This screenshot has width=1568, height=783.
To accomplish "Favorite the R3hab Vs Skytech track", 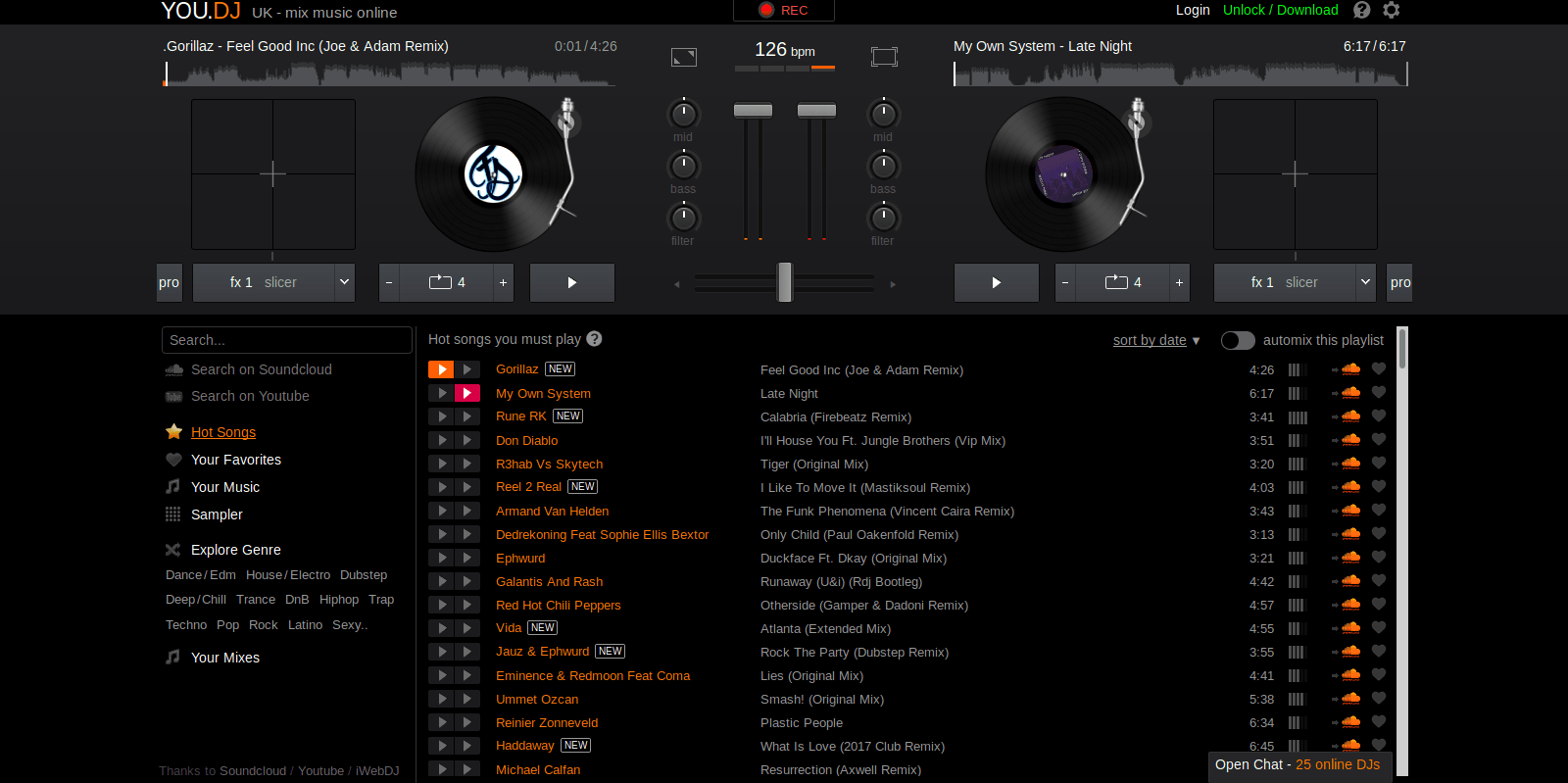I will tap(1379, 464).
